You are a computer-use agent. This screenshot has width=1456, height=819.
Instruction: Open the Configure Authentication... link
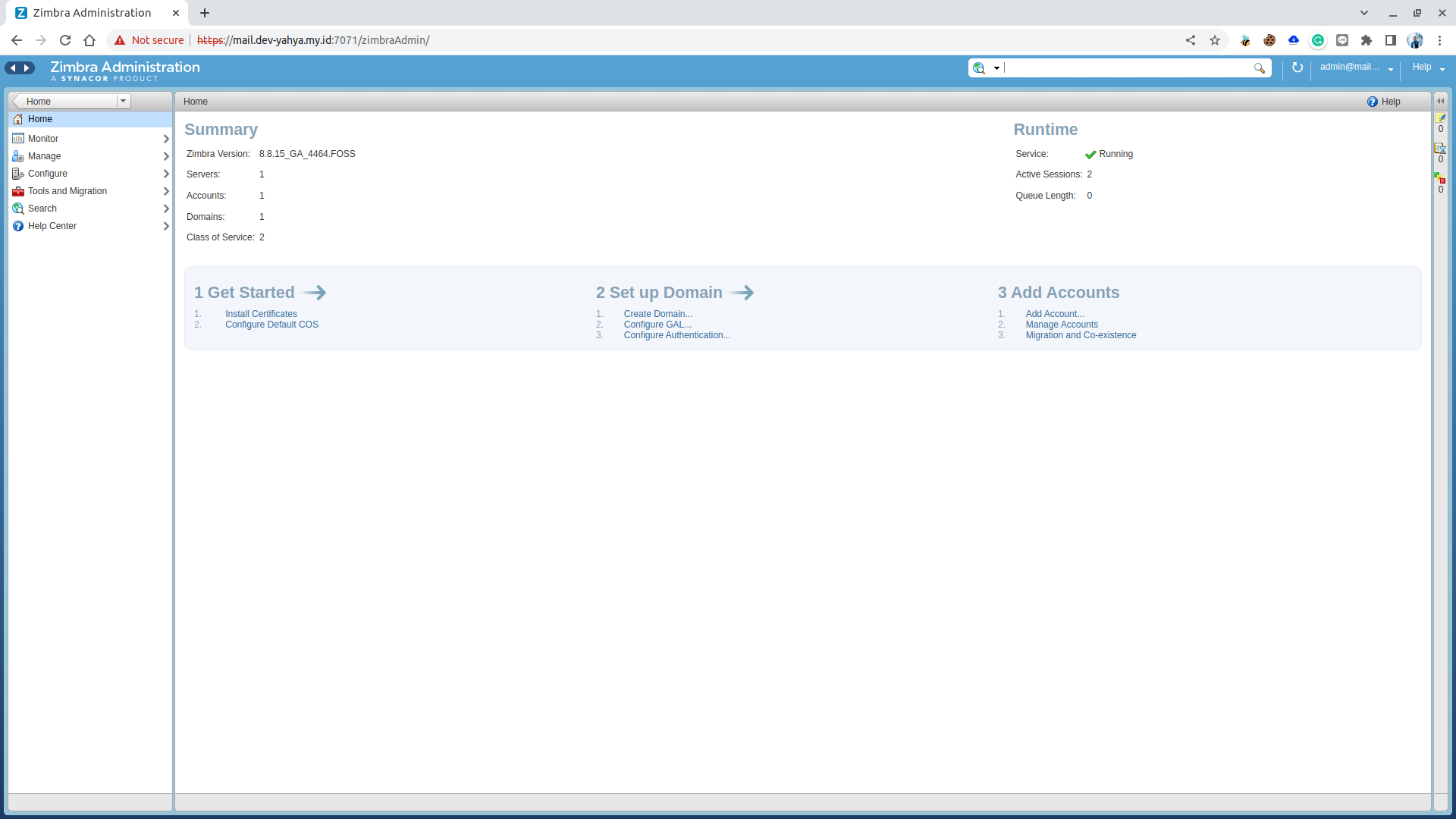(677, 335)
